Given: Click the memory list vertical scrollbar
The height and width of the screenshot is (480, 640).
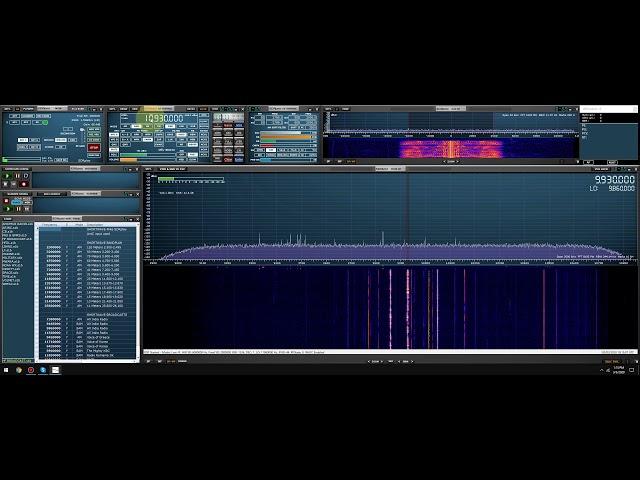Looking at the screenshot, I should pos(138,292).
